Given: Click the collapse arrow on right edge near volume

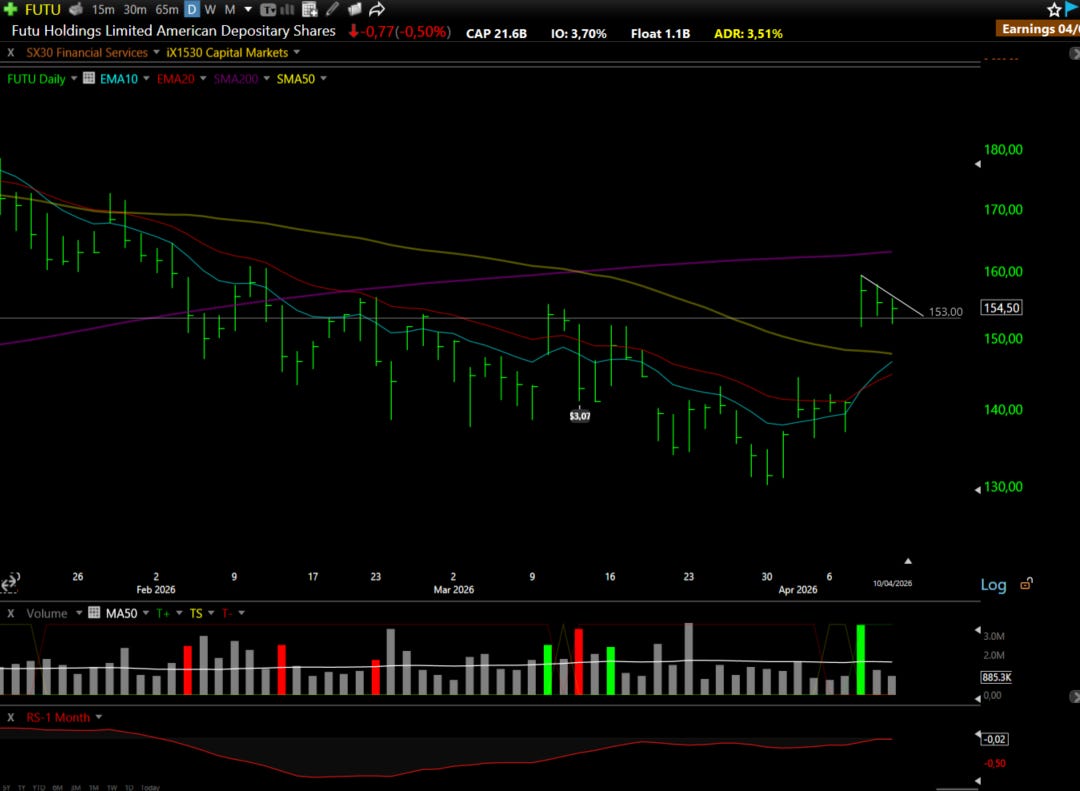Looking at the screenshot, I should coord(1074,697).
